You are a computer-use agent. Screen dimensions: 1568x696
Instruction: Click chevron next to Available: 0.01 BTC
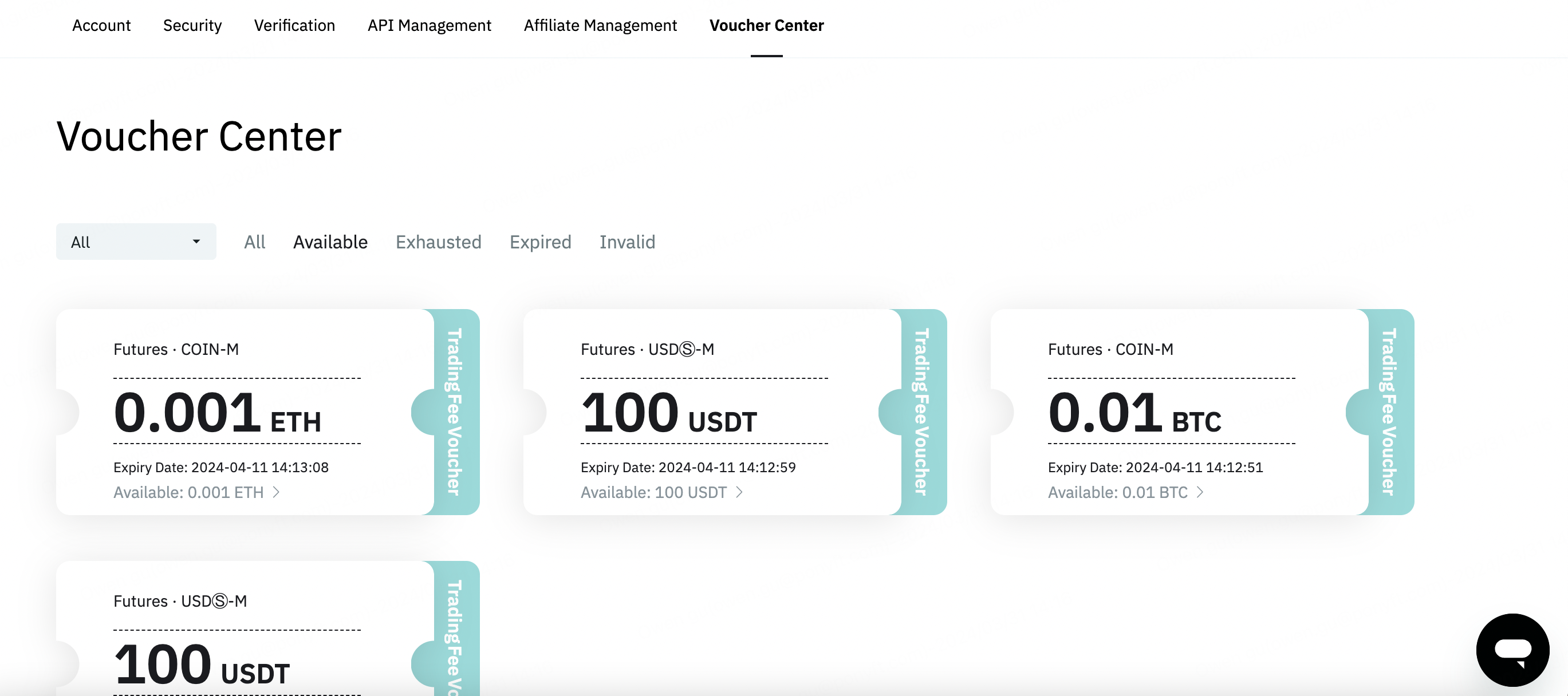click(x=1200, y=492)
